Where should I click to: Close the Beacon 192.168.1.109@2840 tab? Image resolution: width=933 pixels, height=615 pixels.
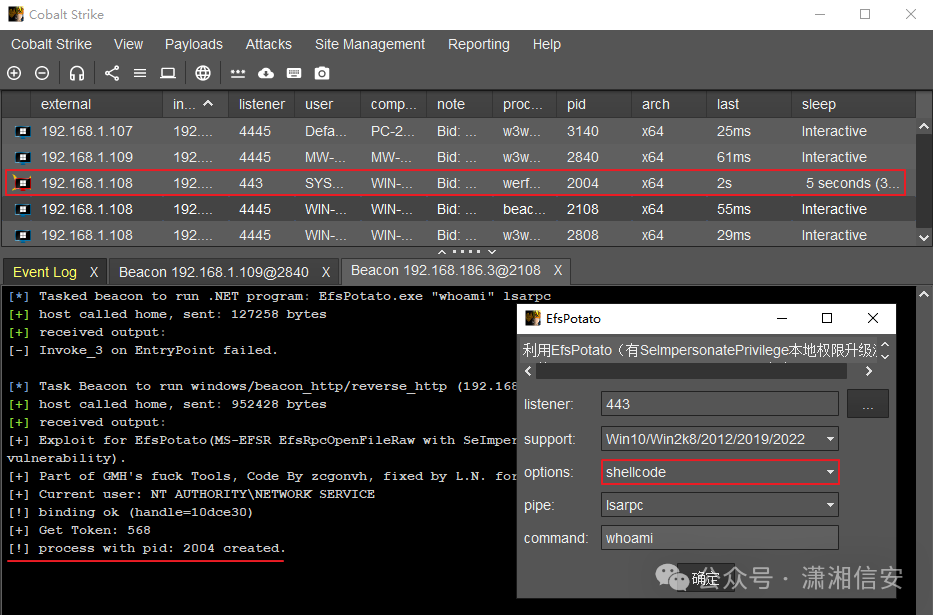tap(325, 272)
